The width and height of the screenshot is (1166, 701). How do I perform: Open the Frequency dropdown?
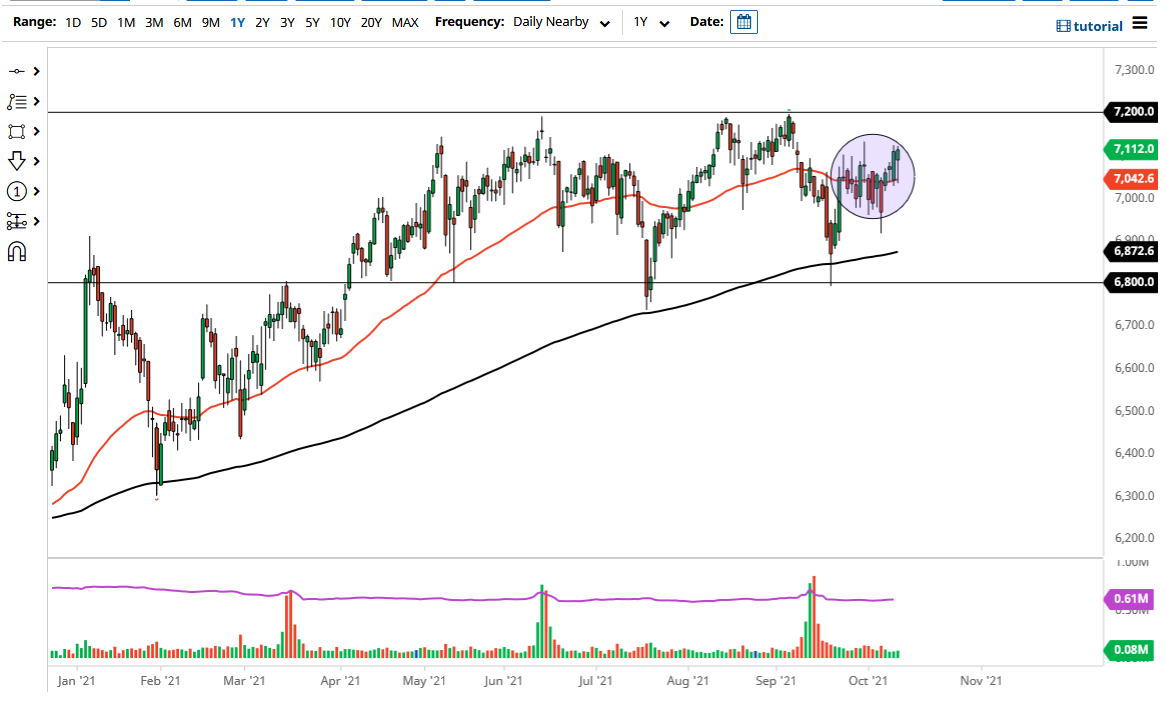[605, 21]
